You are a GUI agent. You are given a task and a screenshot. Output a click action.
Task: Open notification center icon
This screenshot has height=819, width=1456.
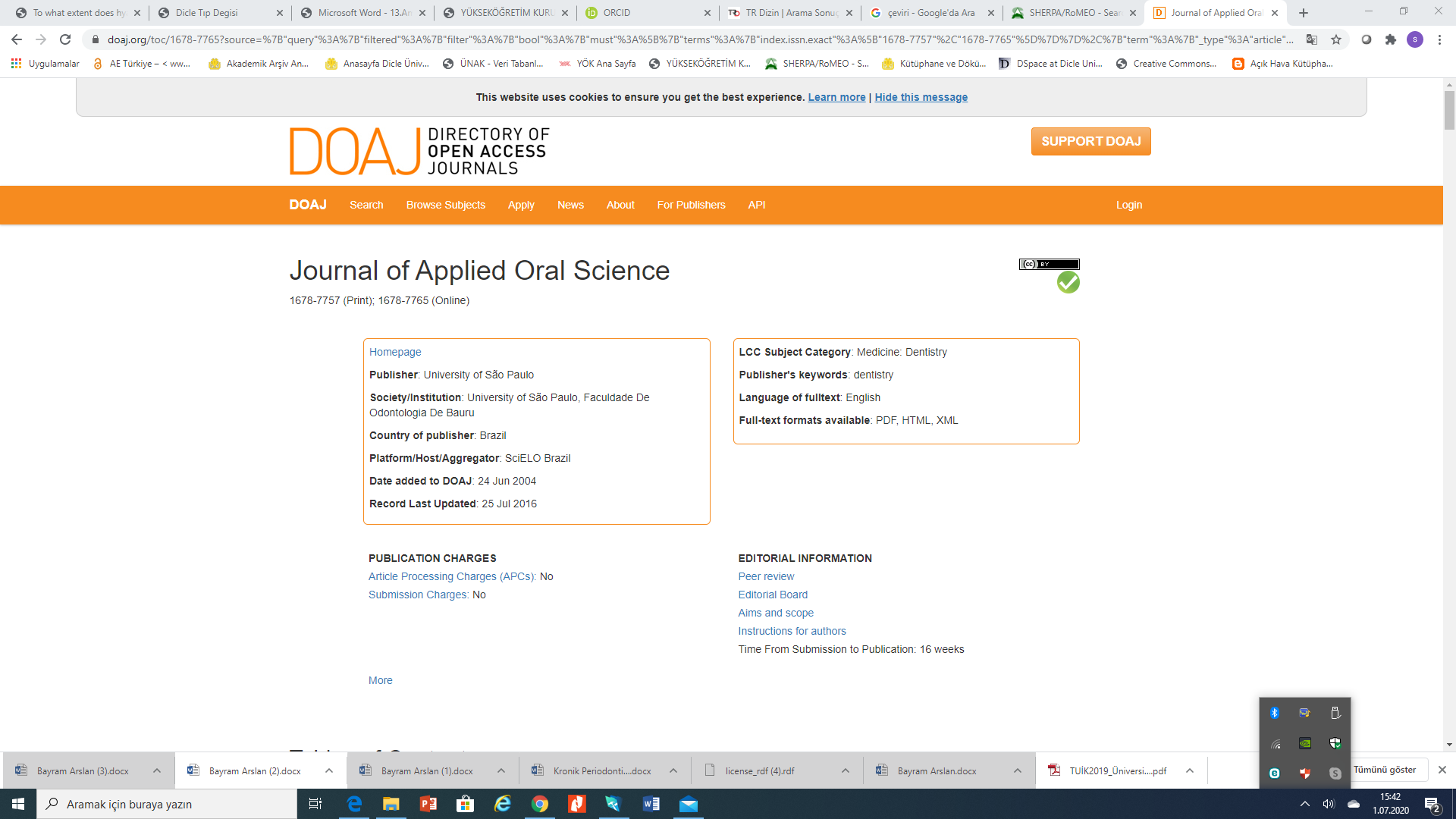coord(1432,805)
